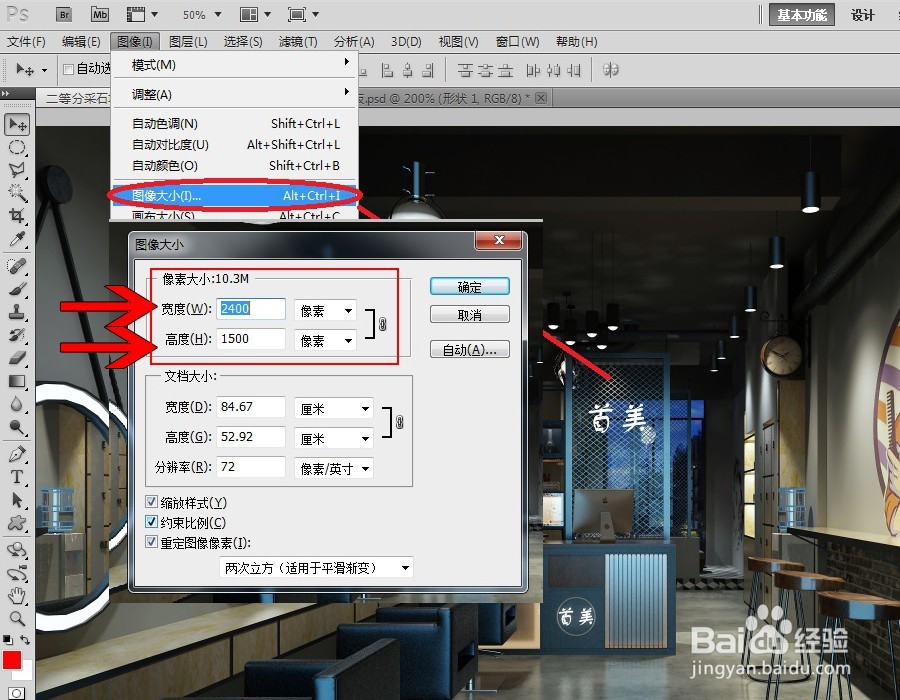Click the 自动(A)... button
This screenshot has width=900, height=700.
[470, 349]
